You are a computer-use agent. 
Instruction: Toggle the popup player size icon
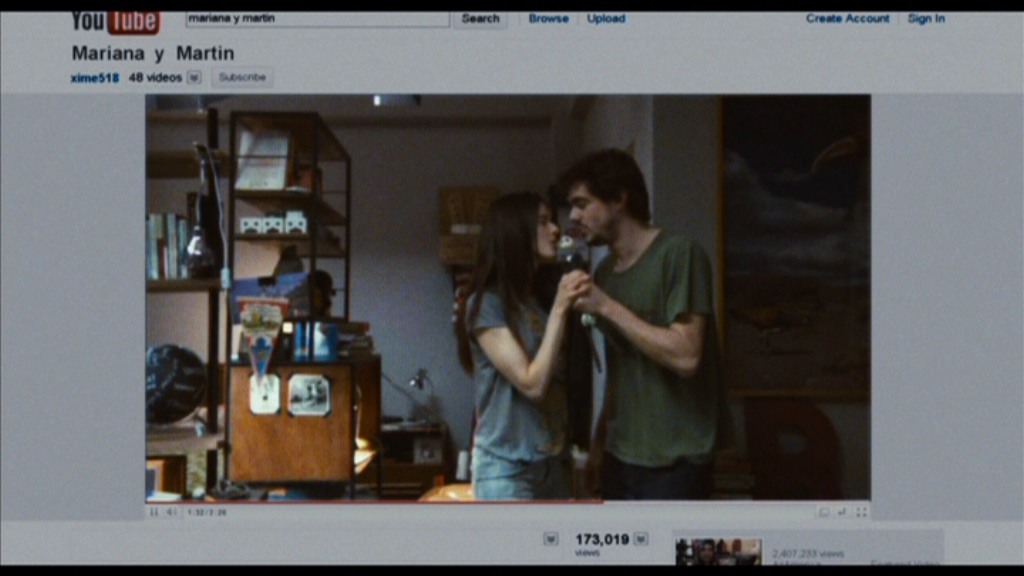click(x=824, y=513)
